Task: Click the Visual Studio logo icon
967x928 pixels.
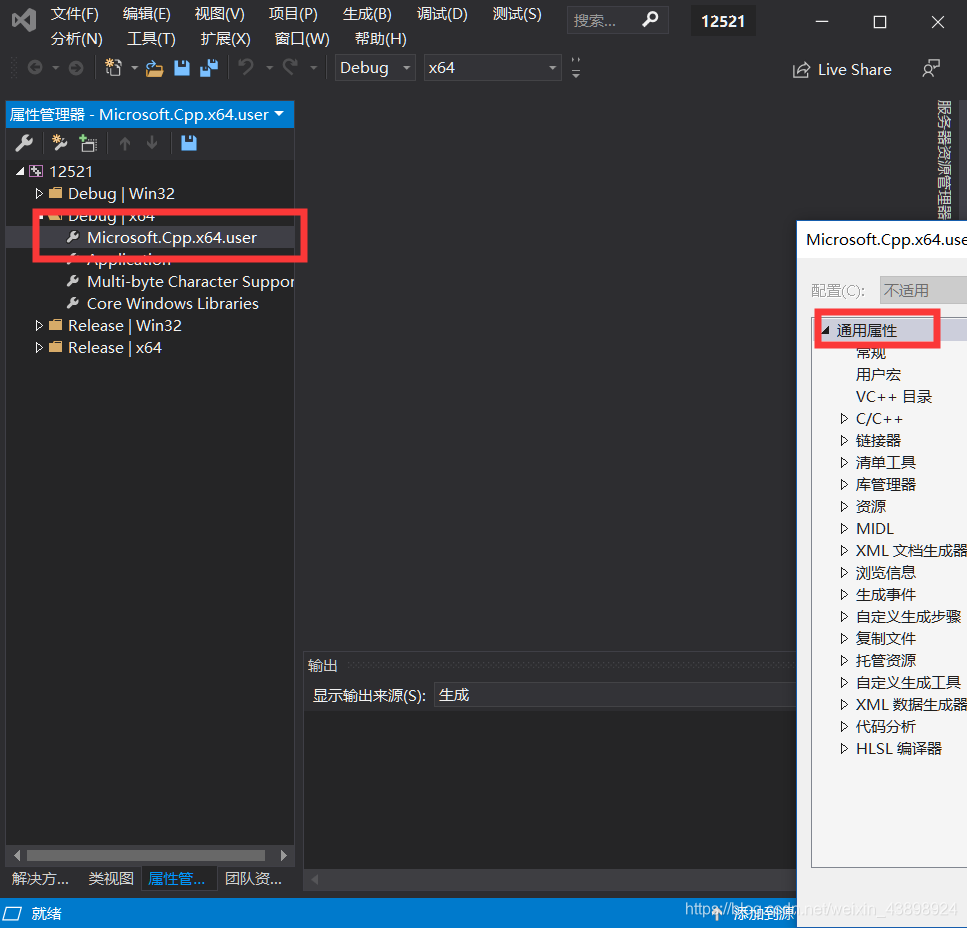Action: point(24,20)
